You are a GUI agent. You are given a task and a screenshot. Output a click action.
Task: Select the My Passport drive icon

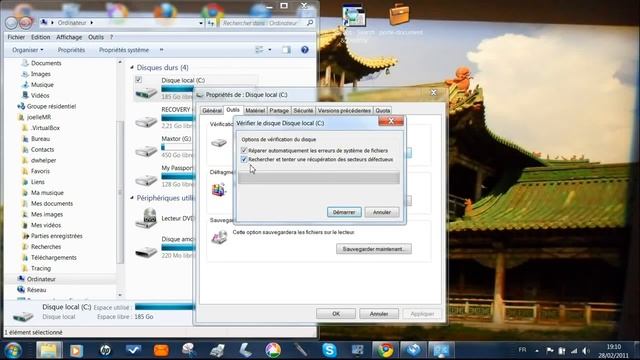click(146, 180)
